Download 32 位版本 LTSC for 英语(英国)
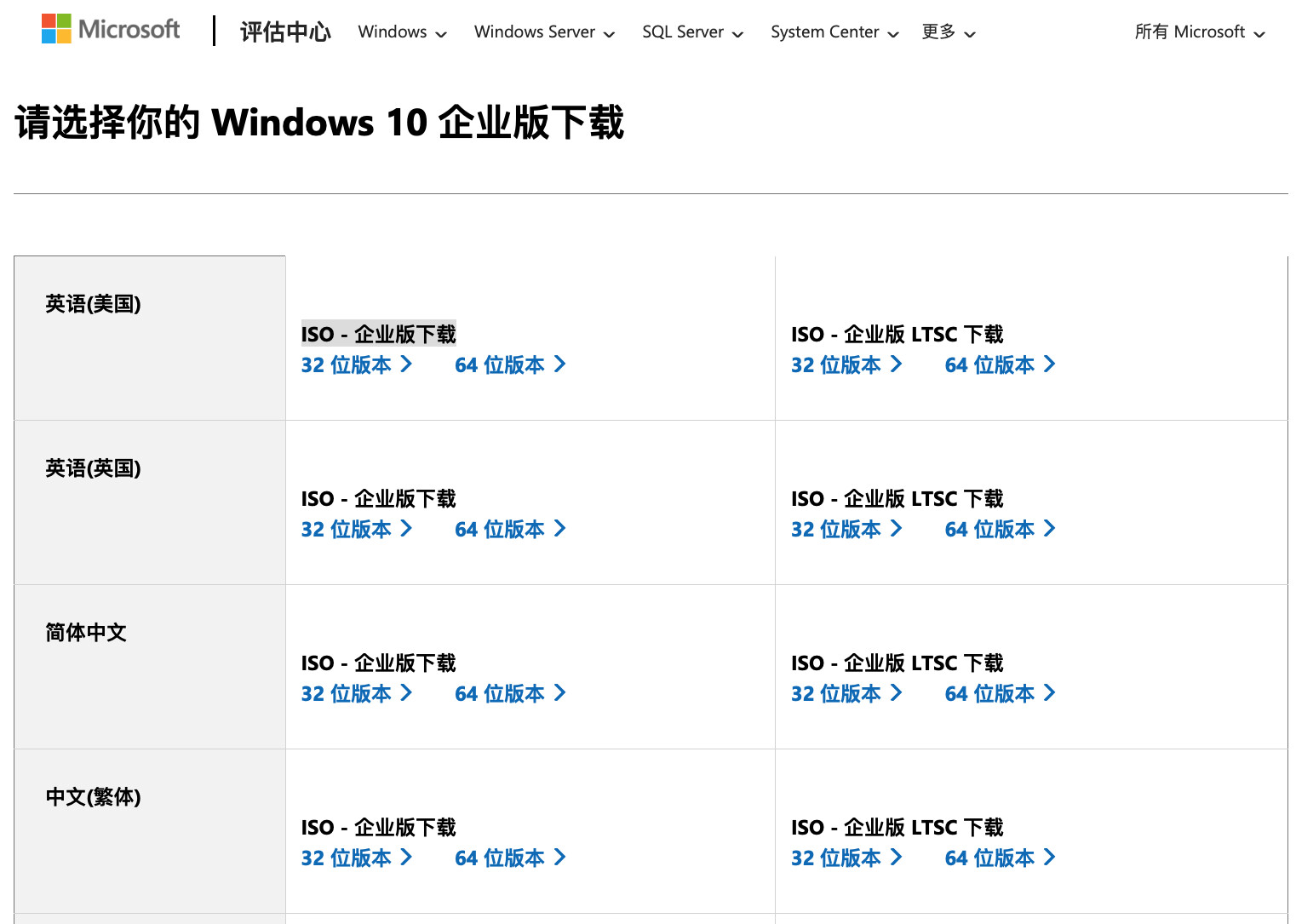Viewport: 1296px width, 924px height. coord(847,529)
